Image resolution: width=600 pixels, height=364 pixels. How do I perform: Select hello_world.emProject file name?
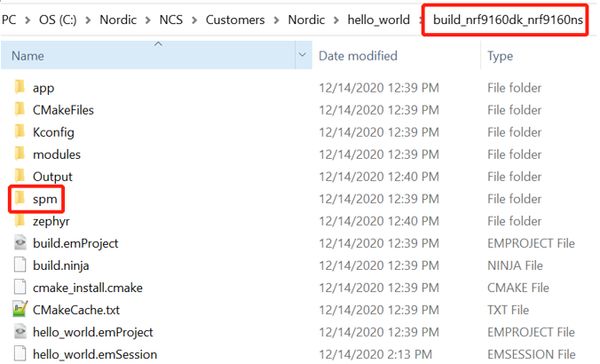93,332
